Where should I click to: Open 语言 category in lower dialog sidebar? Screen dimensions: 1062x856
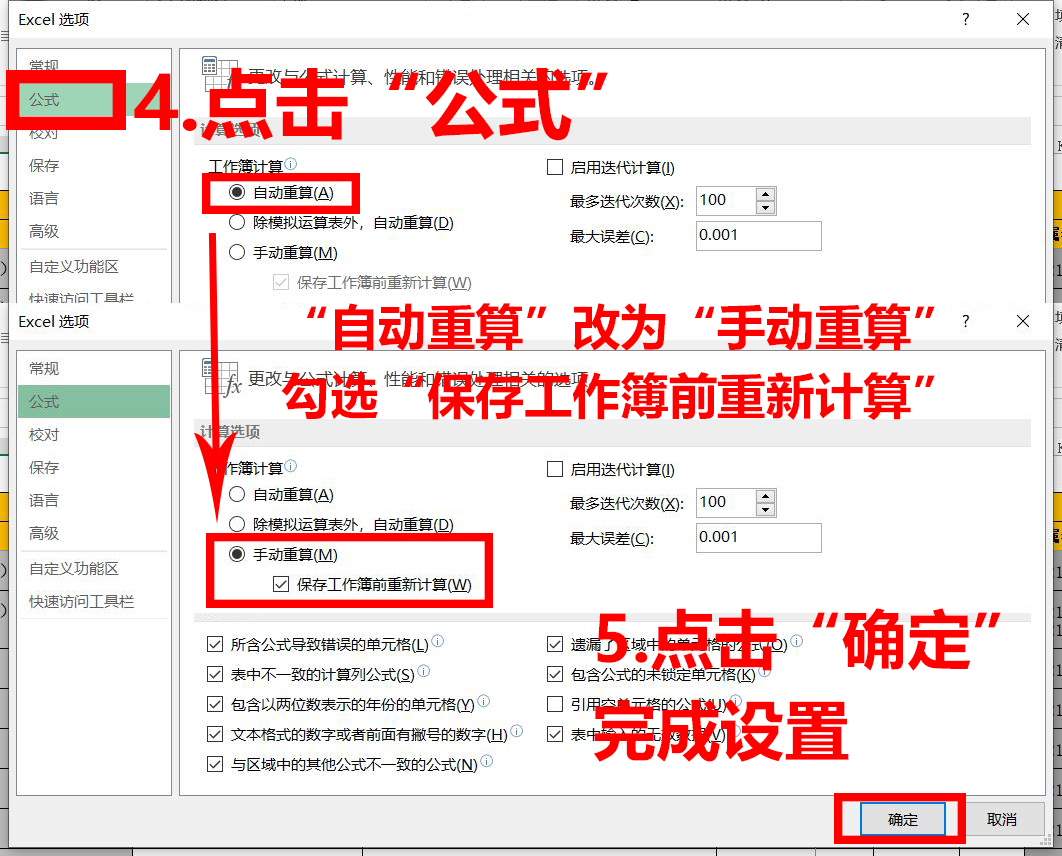pyautogui.click(x=93, y=500)
